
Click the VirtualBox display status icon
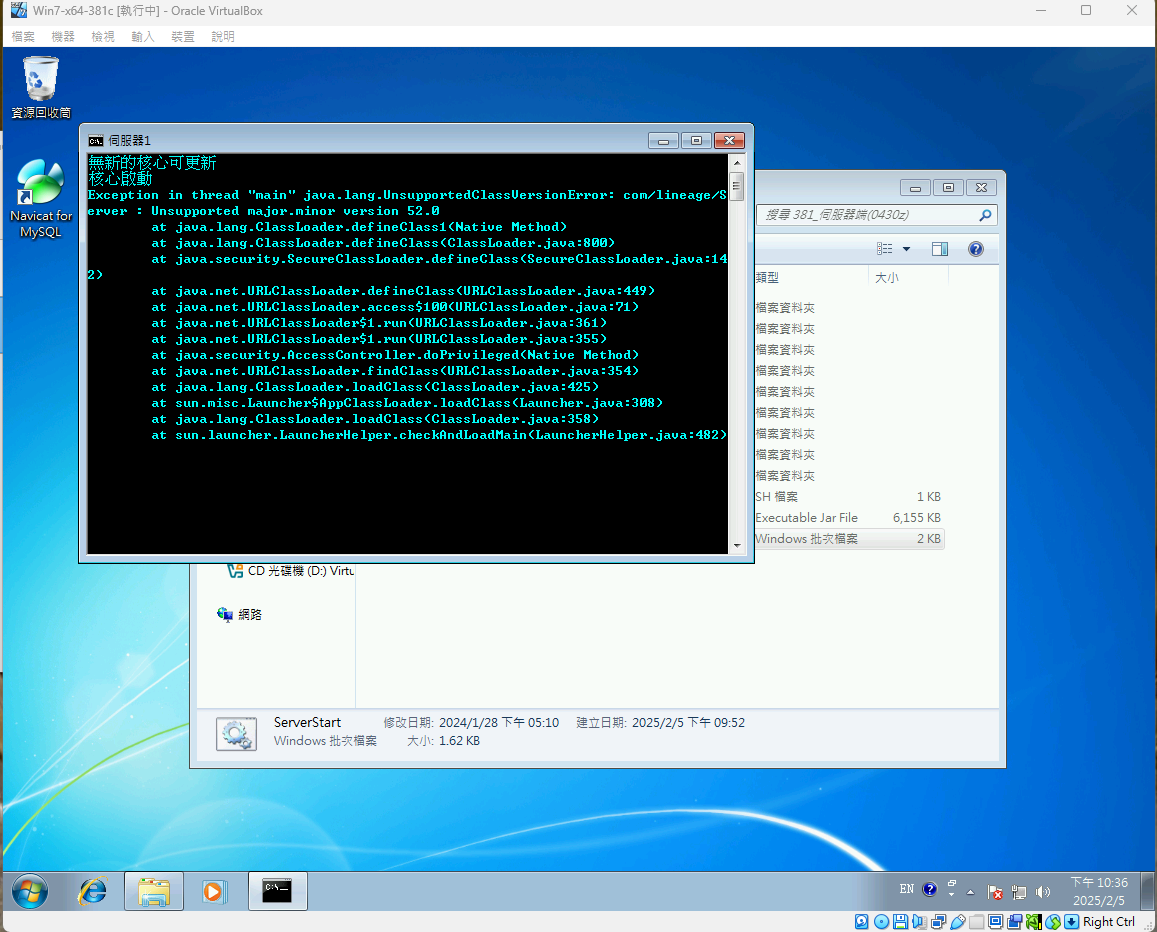[995, 922]
